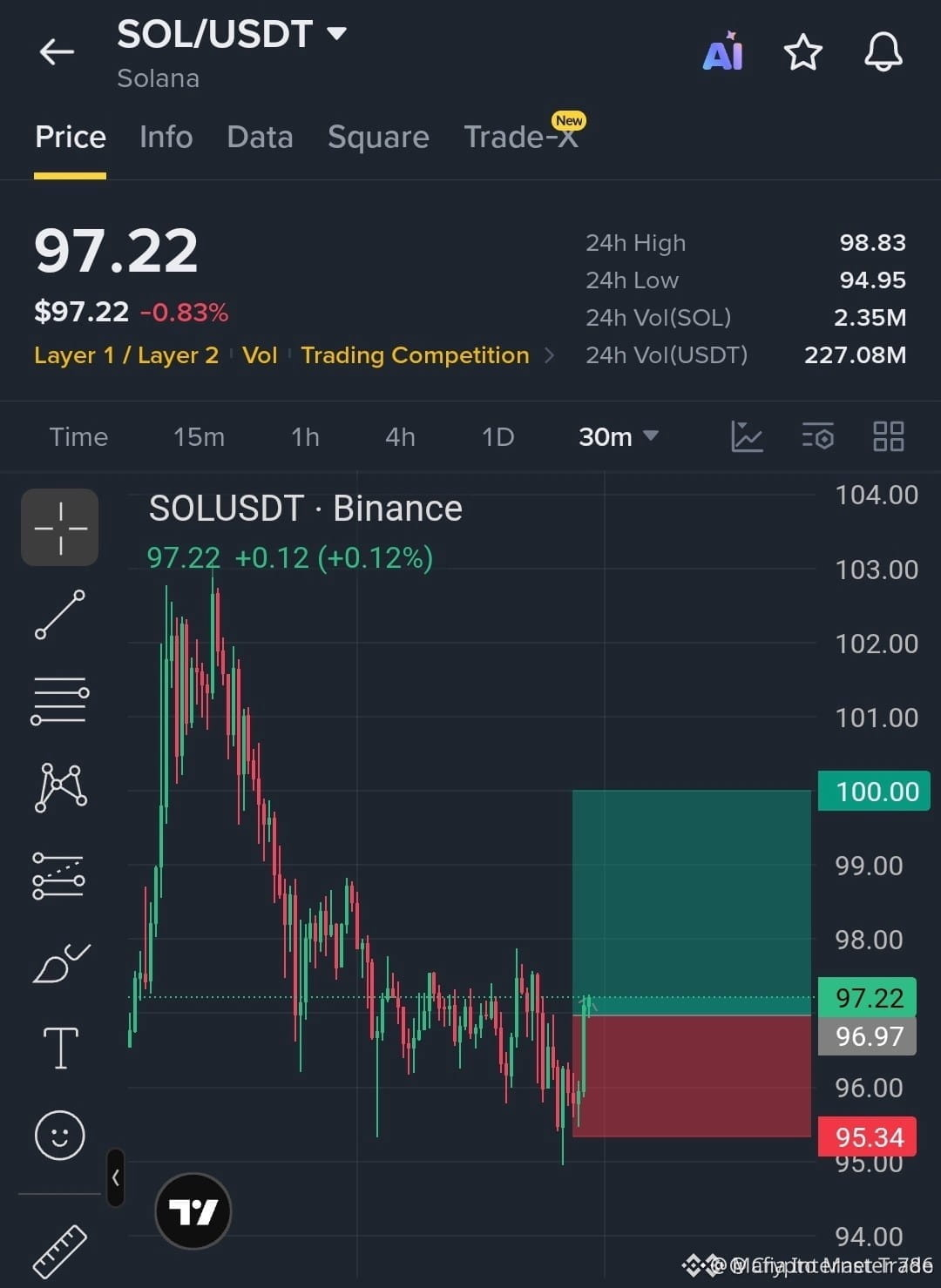Screen dimensions: 941x1288
Task: Tap the Vol tag link
Action: tap(260, 355)
